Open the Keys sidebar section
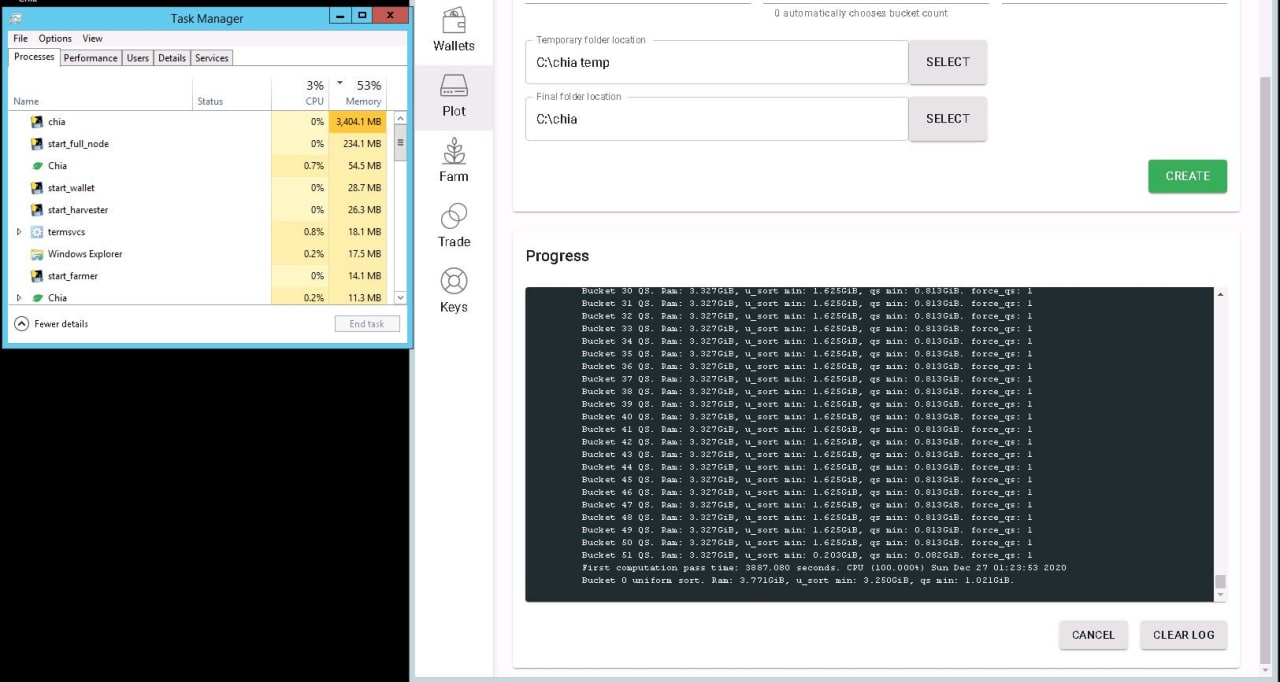Viewport: 1280px width, 682px height. click(x=454, y=293)
